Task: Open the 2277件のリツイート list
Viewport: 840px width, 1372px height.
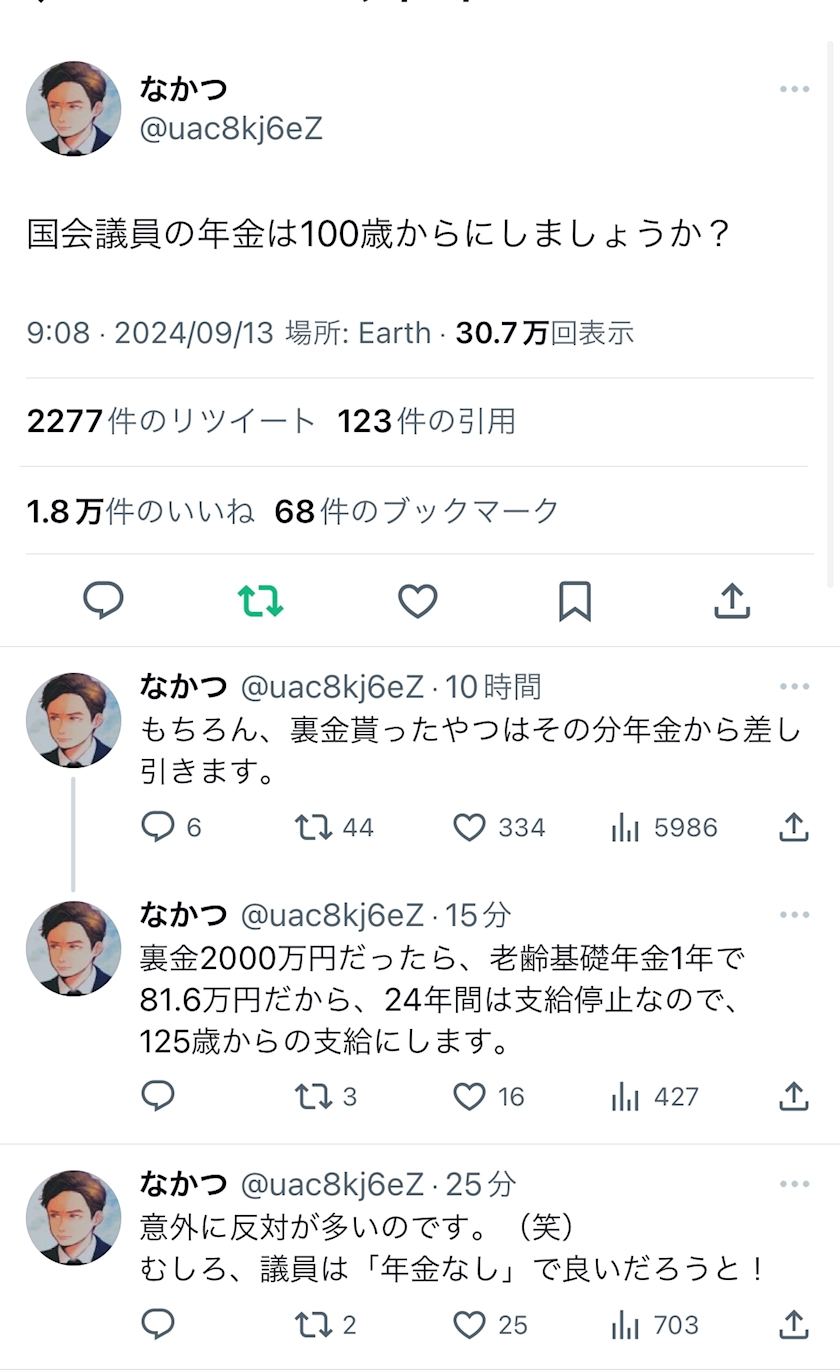Action: click(x=171, y=422)
